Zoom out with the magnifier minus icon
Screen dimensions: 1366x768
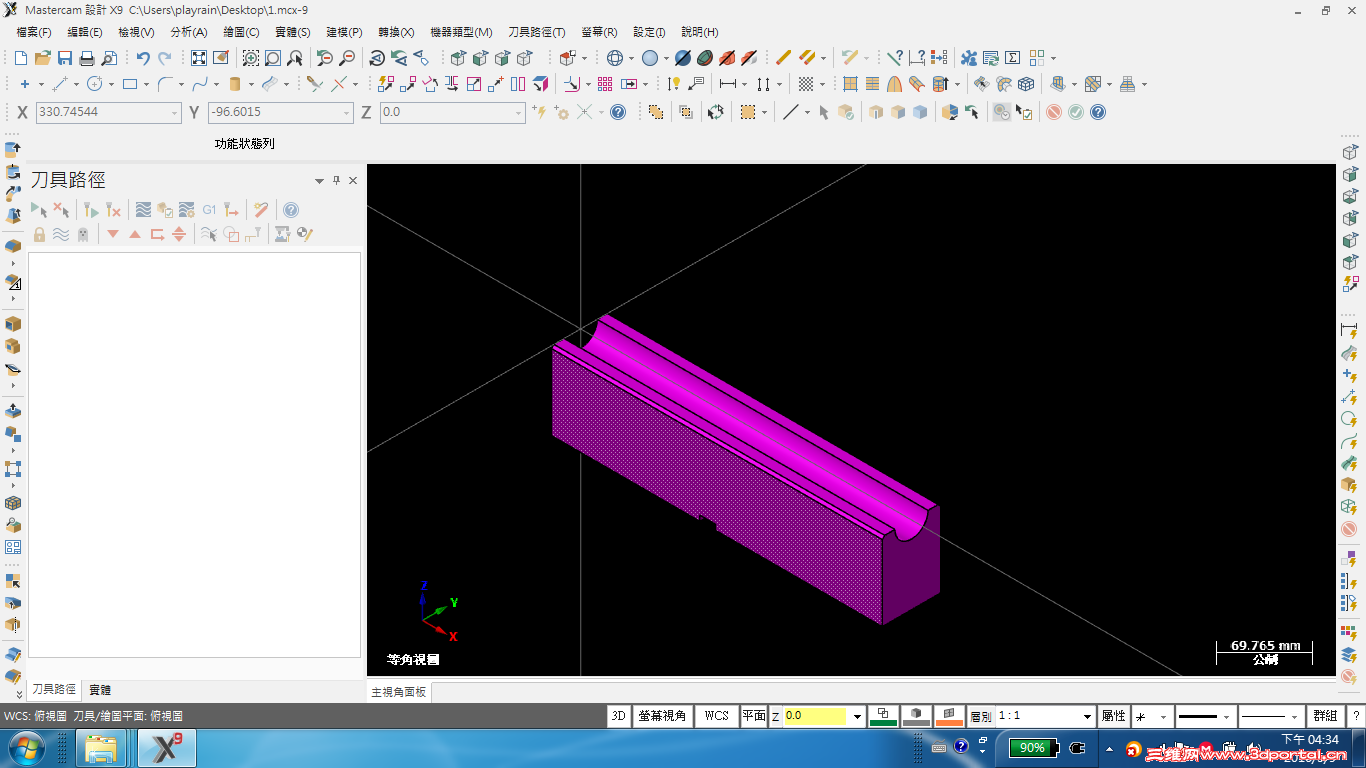[x=347, y=58]
